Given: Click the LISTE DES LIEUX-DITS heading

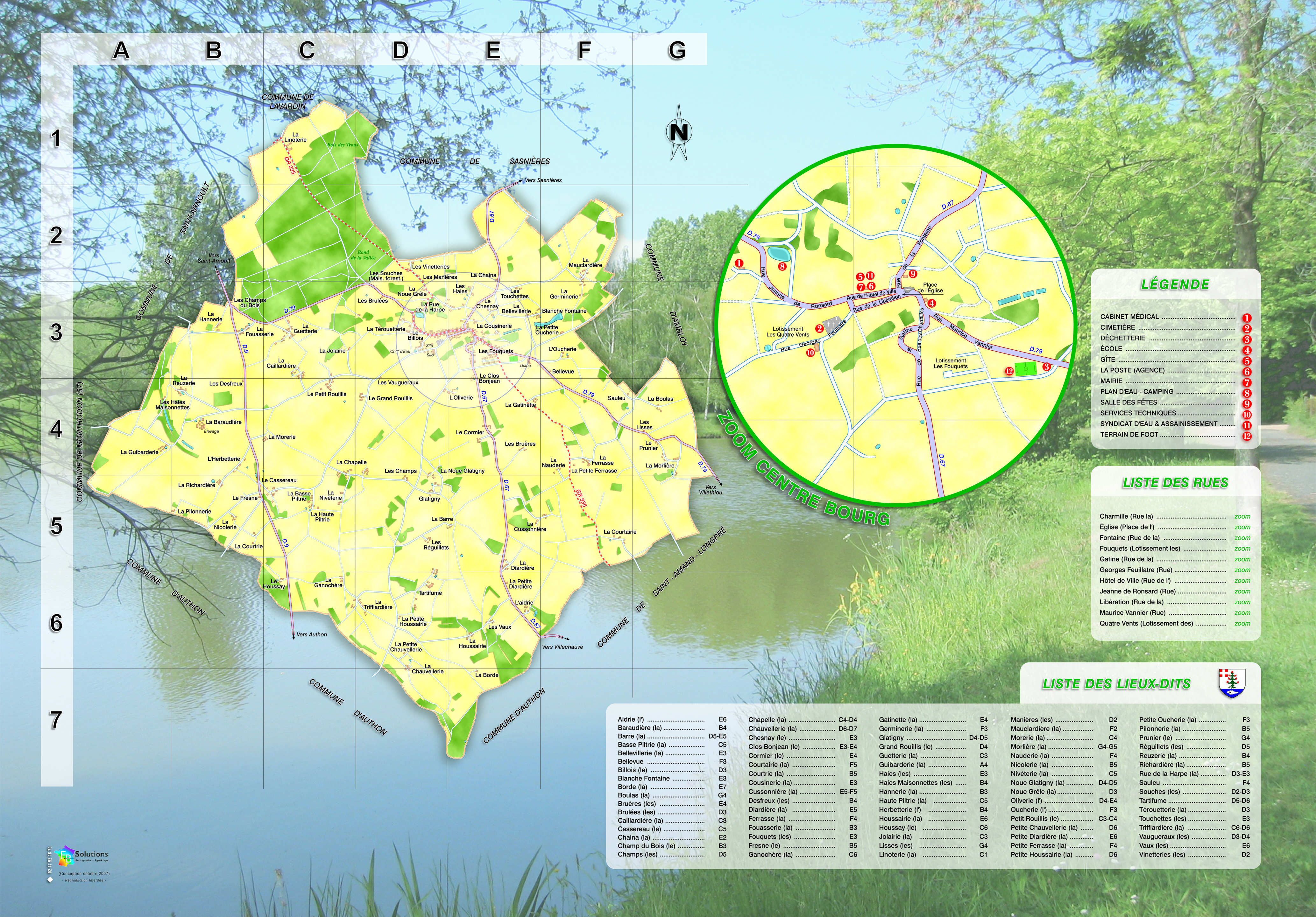Looking at the screenshot, I should pyautogui.click(x=1116, y=684).
